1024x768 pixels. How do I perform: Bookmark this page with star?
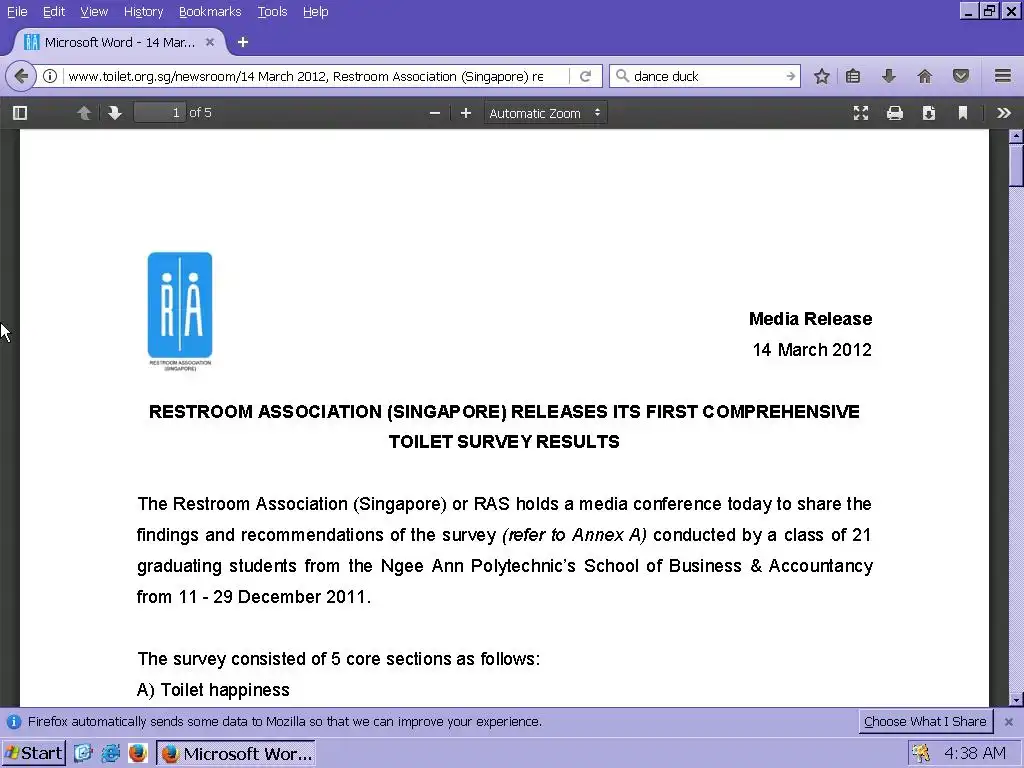822,76
